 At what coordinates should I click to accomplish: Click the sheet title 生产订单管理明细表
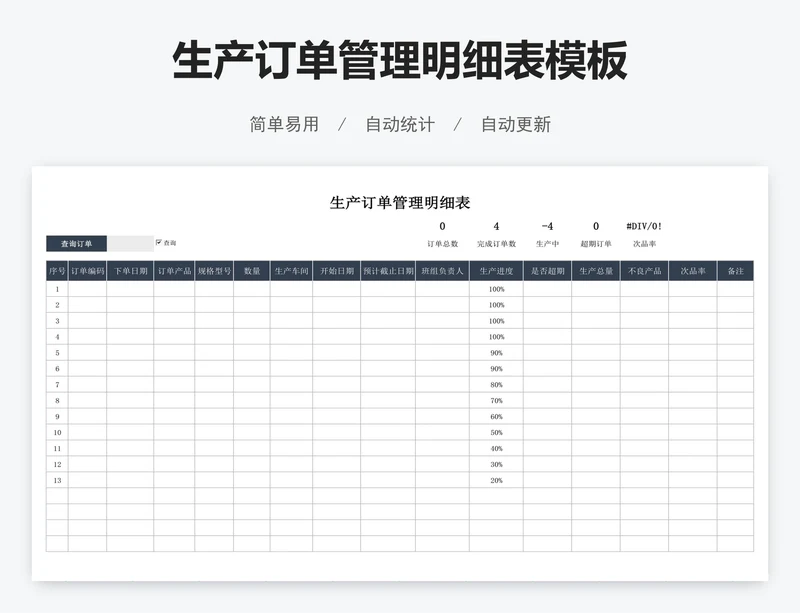tap(400, 203)
